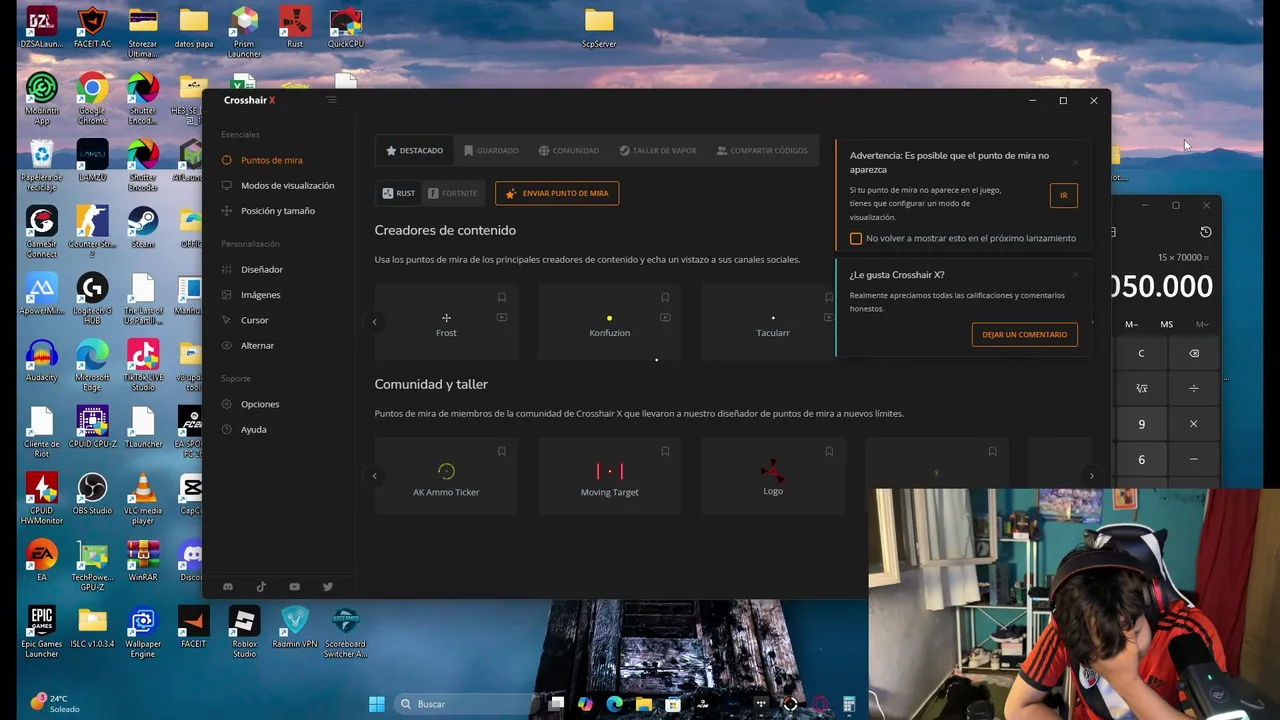Screen dimensions: 1280x720
Task: Open File Explorer from taskbar
Action: tap(644, 704)
